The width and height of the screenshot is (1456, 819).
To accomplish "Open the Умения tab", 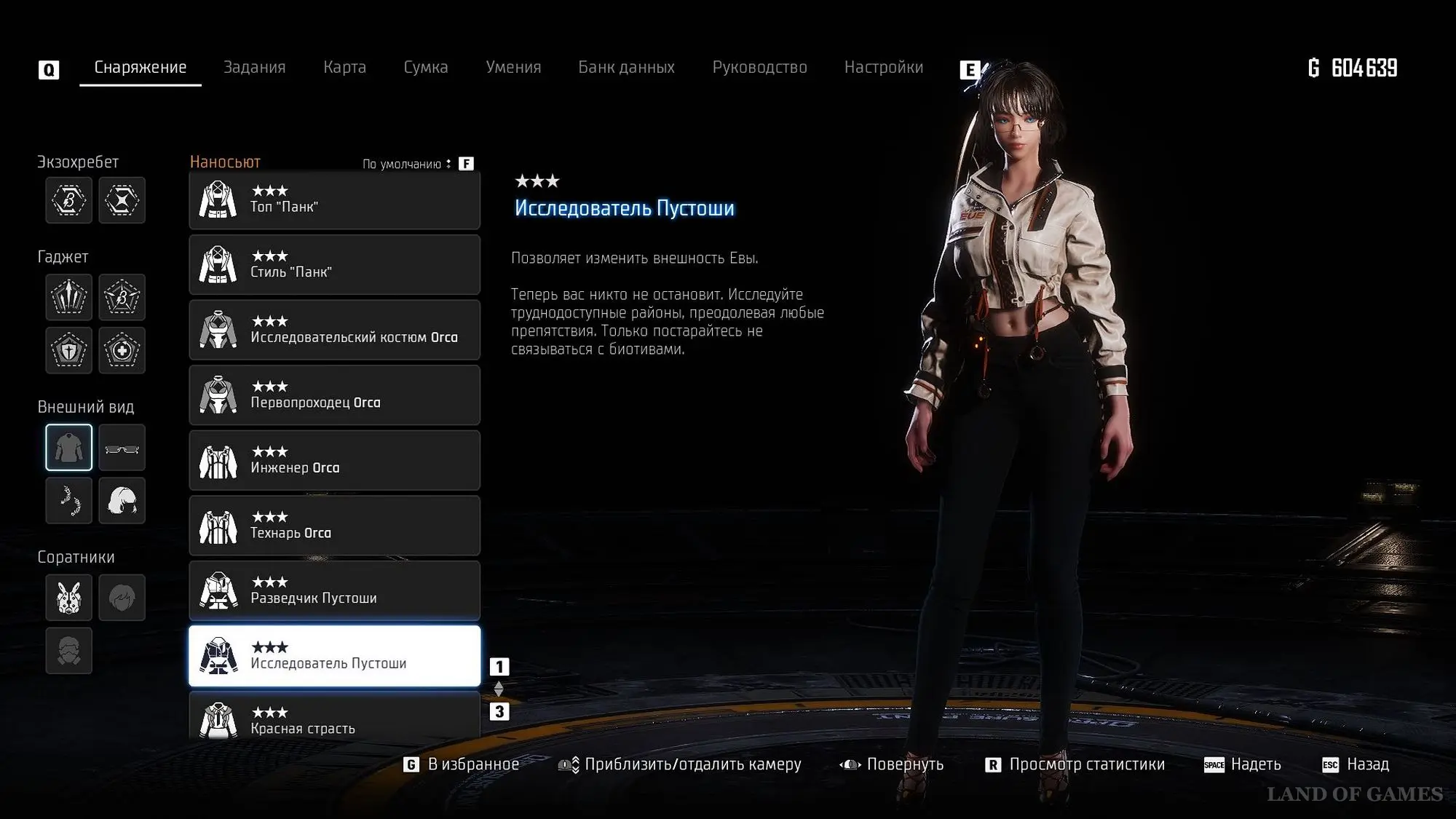I will 513,67.
